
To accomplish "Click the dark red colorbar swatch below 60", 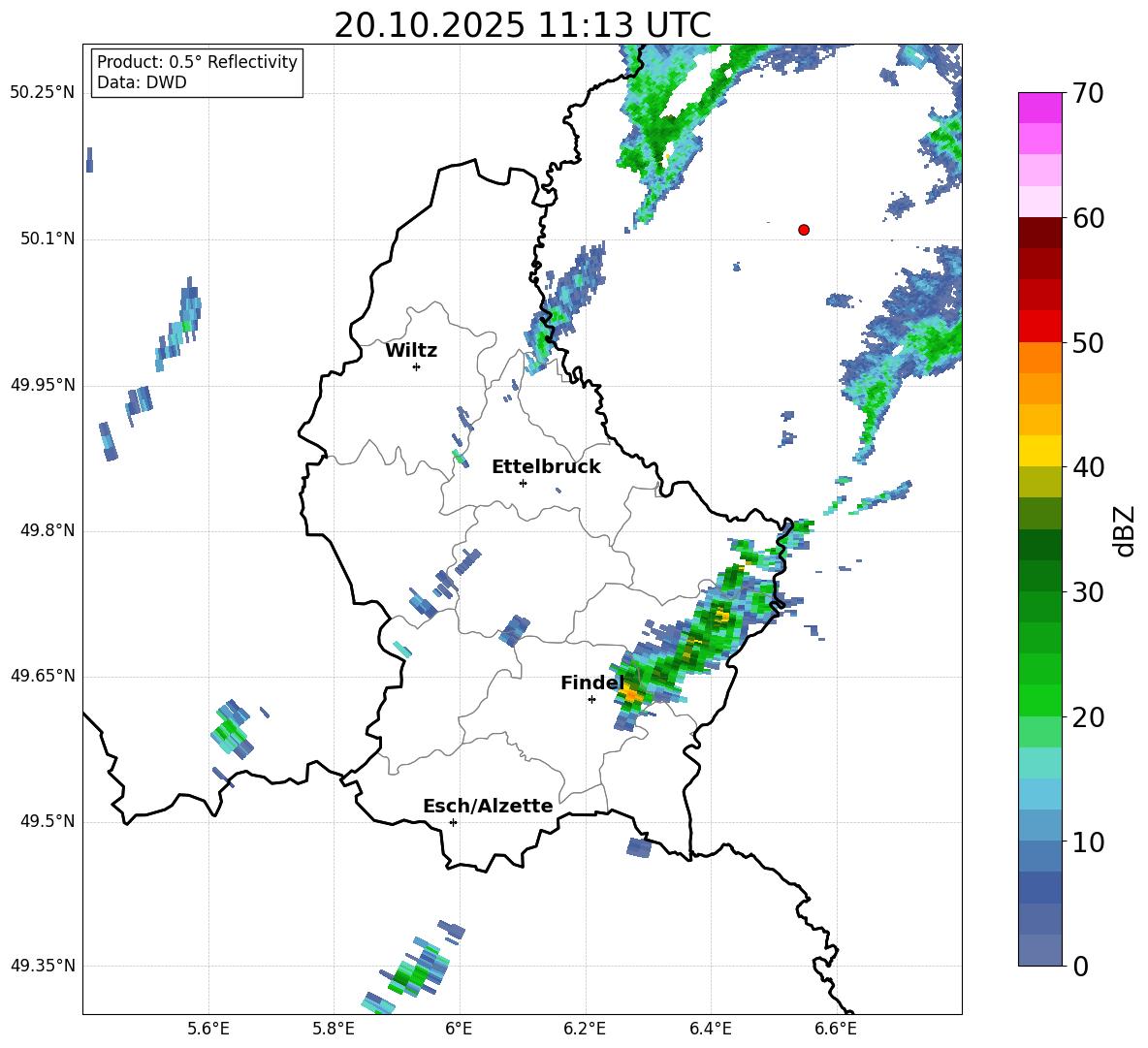I will 1040,234.
